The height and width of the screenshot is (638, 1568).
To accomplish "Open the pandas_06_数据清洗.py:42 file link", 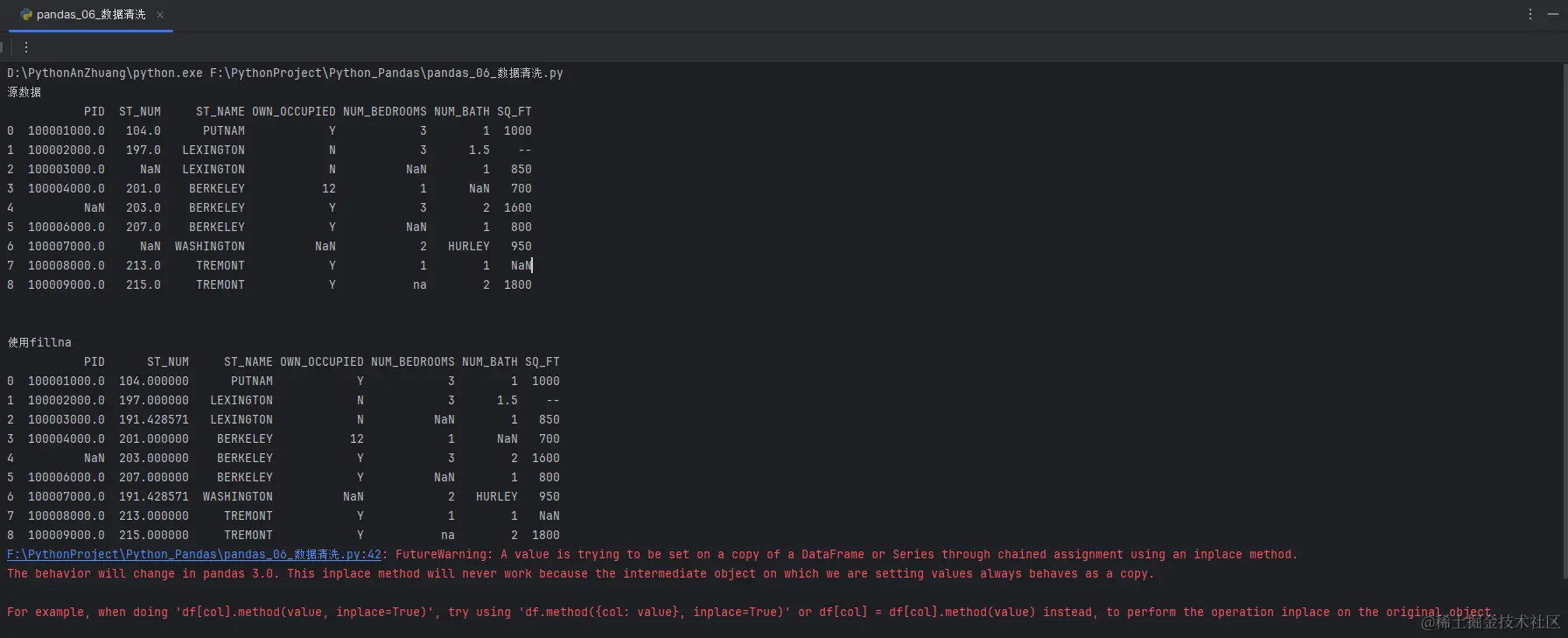I will click(194, 555).
